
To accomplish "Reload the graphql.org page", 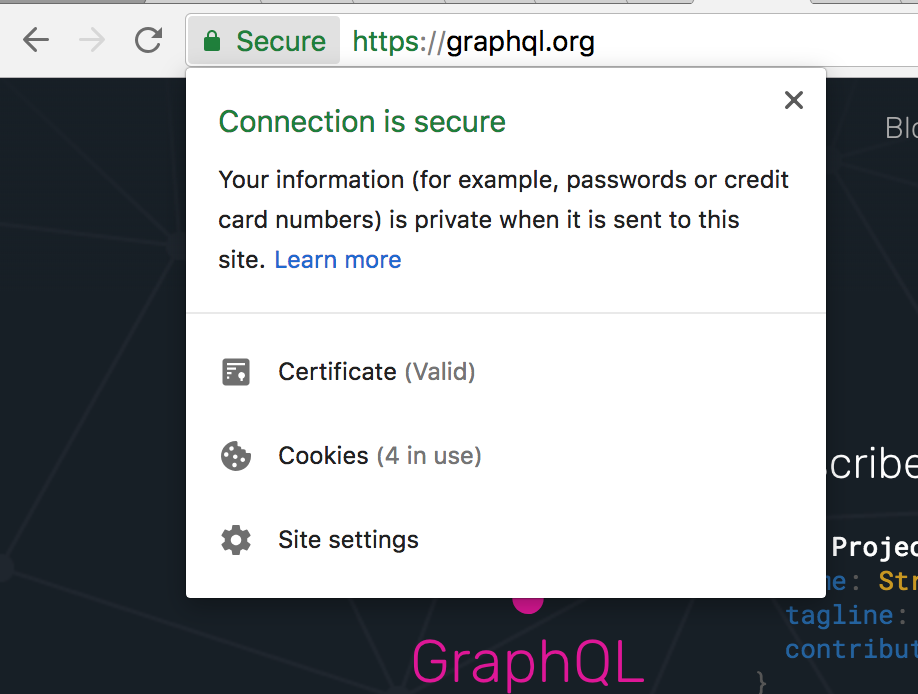I will 148,40.
